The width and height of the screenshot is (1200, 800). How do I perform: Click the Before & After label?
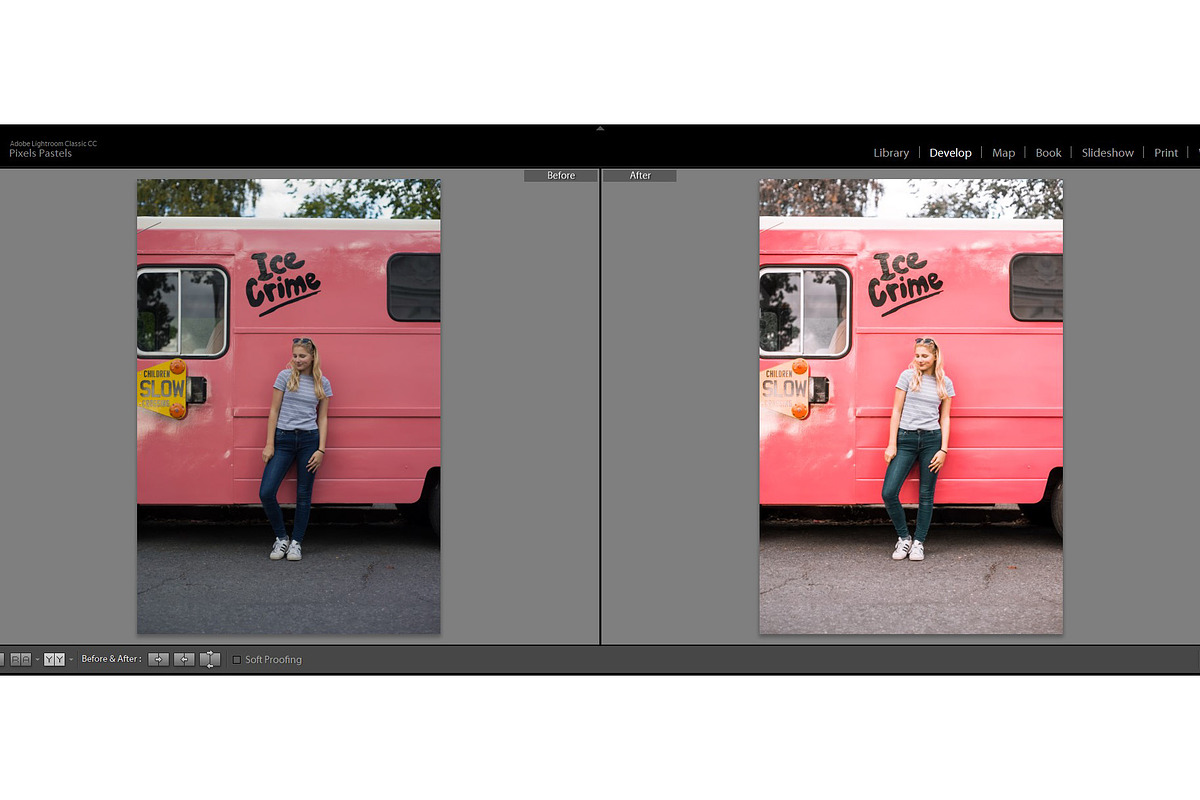coord(111,659)
